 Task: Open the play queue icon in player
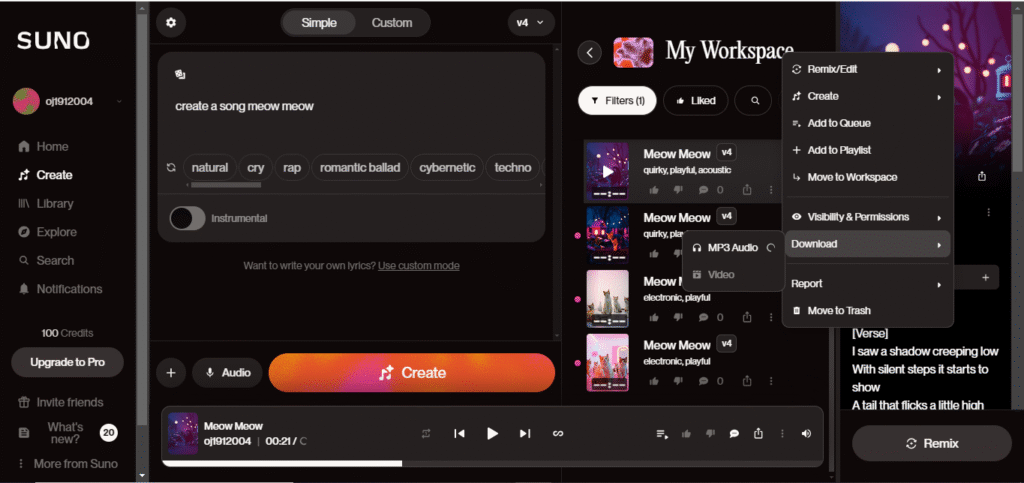(x=662, y=433)
